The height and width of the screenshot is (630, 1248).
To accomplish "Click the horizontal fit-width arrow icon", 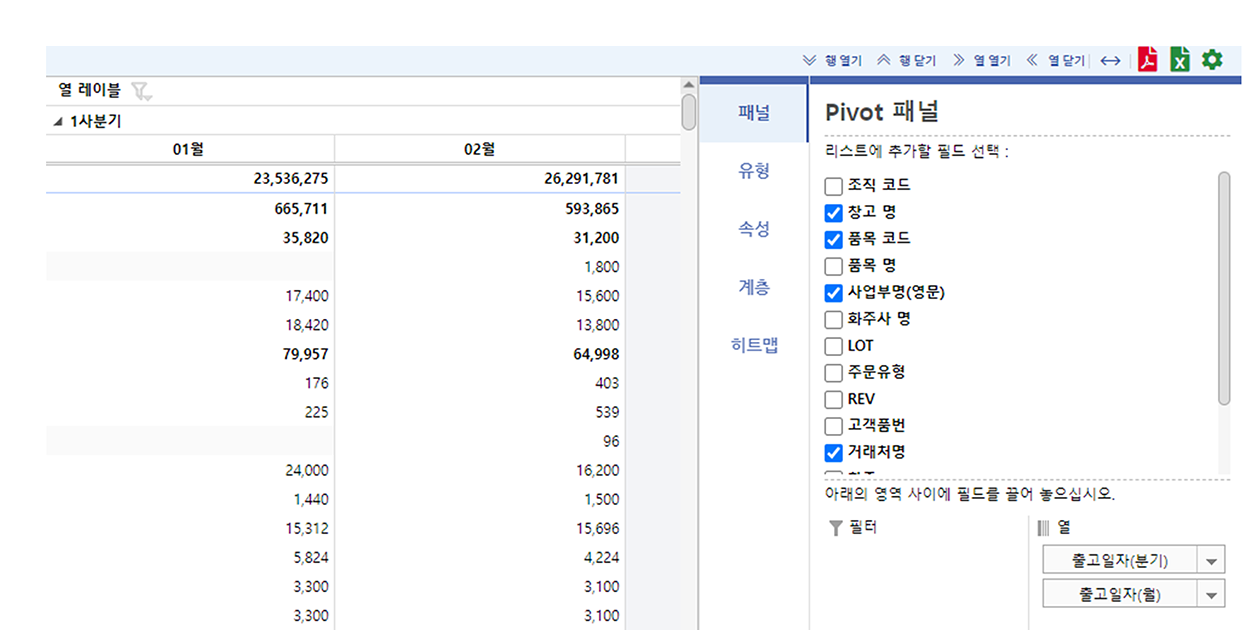I will tap(1110, 61).
